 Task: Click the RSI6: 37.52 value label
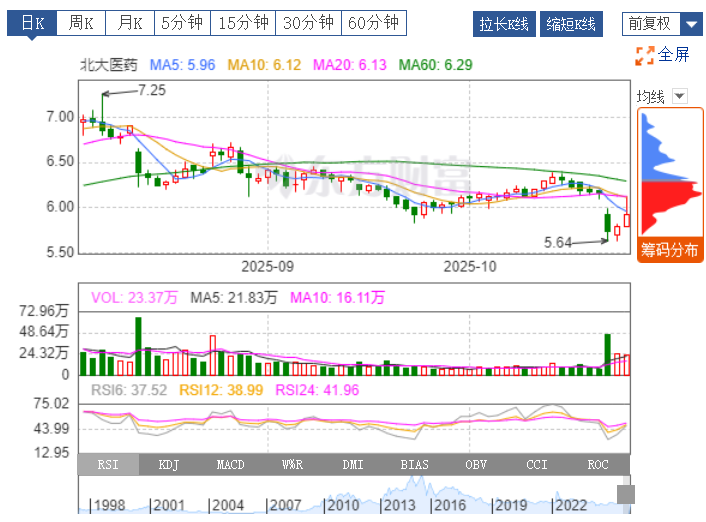(129, 390)
